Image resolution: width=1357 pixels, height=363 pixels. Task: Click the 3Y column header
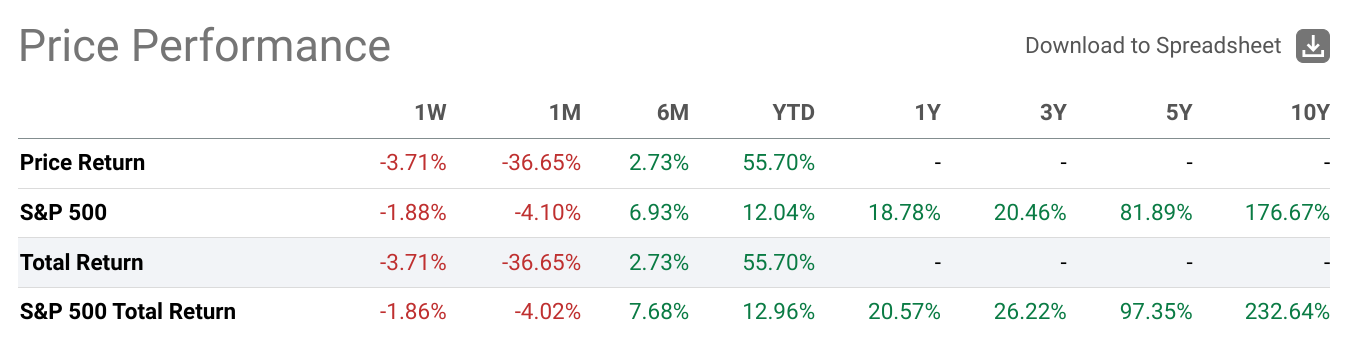pyautogui.click(x=1054, y=113)
